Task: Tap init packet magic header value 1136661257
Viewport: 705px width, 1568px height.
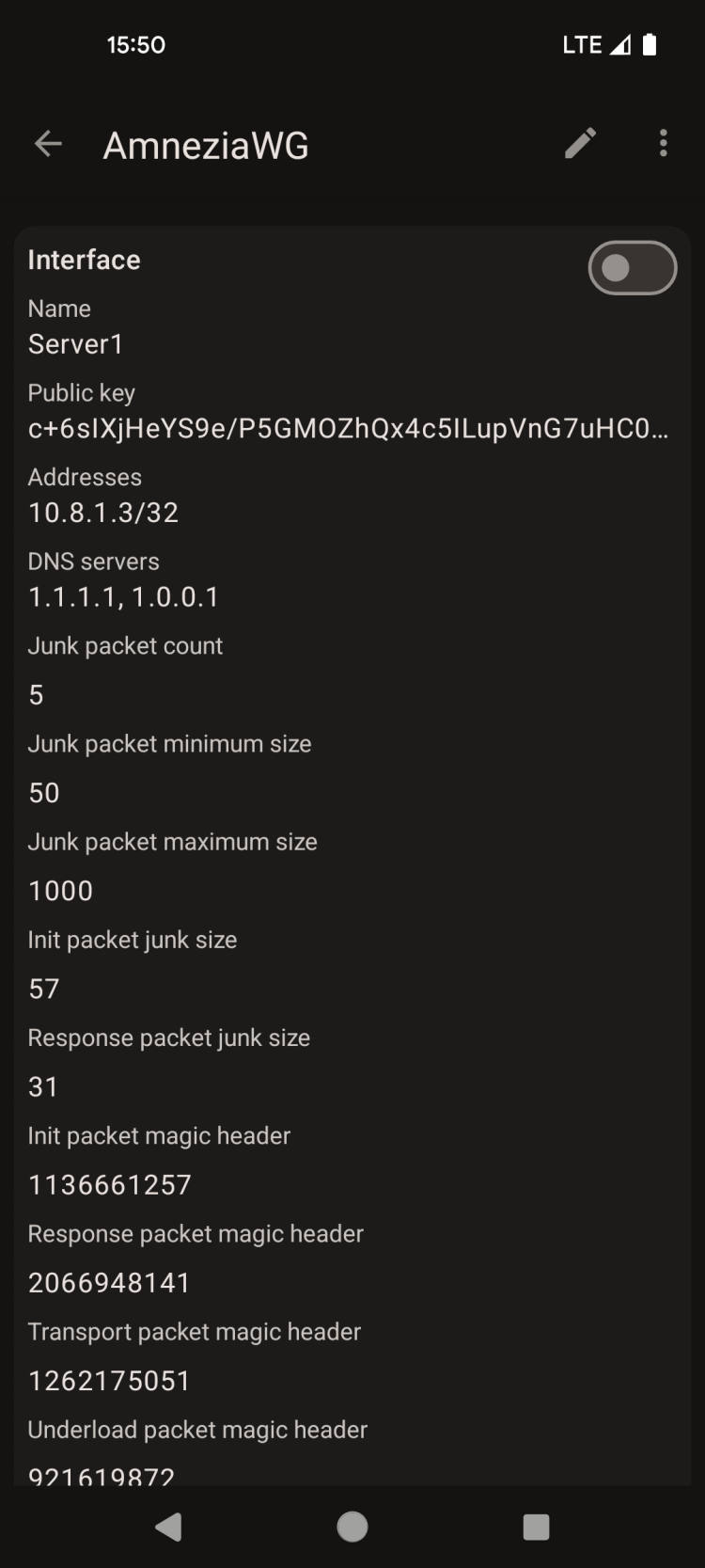Action: tap(110, 1184)
